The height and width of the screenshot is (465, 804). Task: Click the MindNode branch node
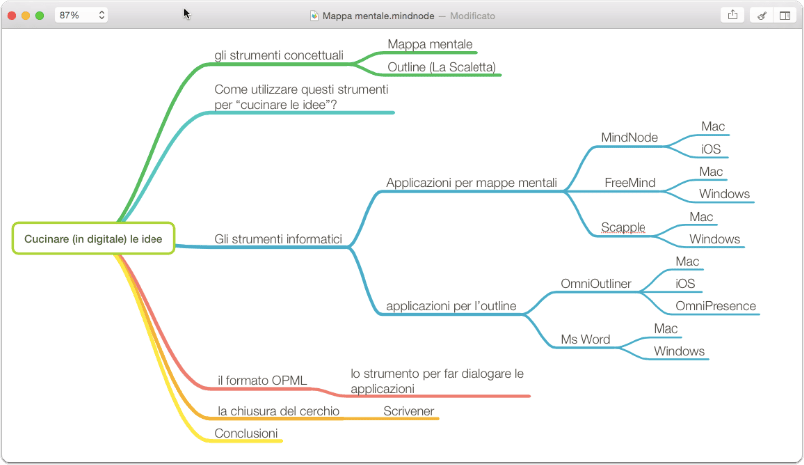[629, 137]
